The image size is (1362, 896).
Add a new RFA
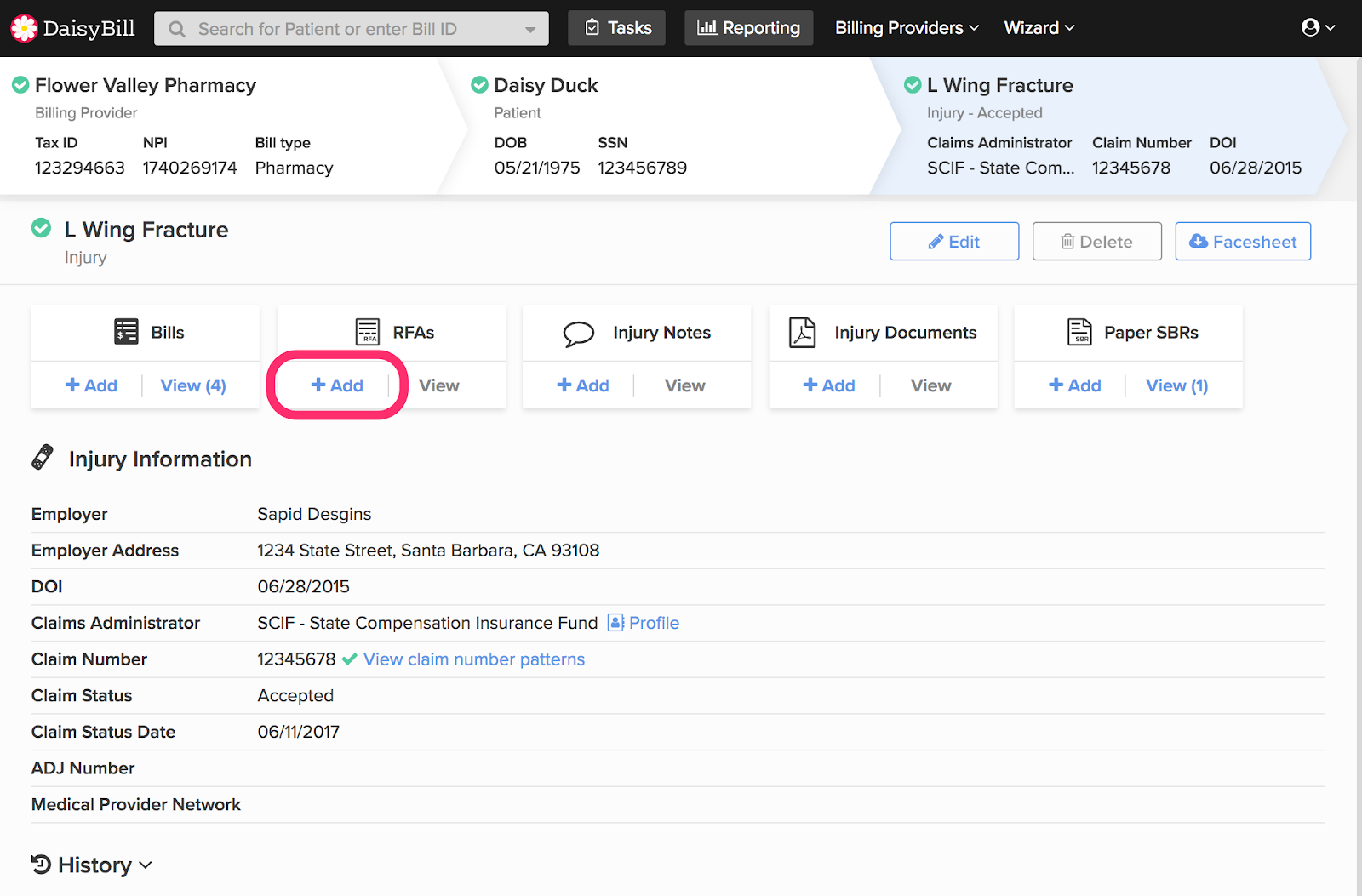(337, 385)
